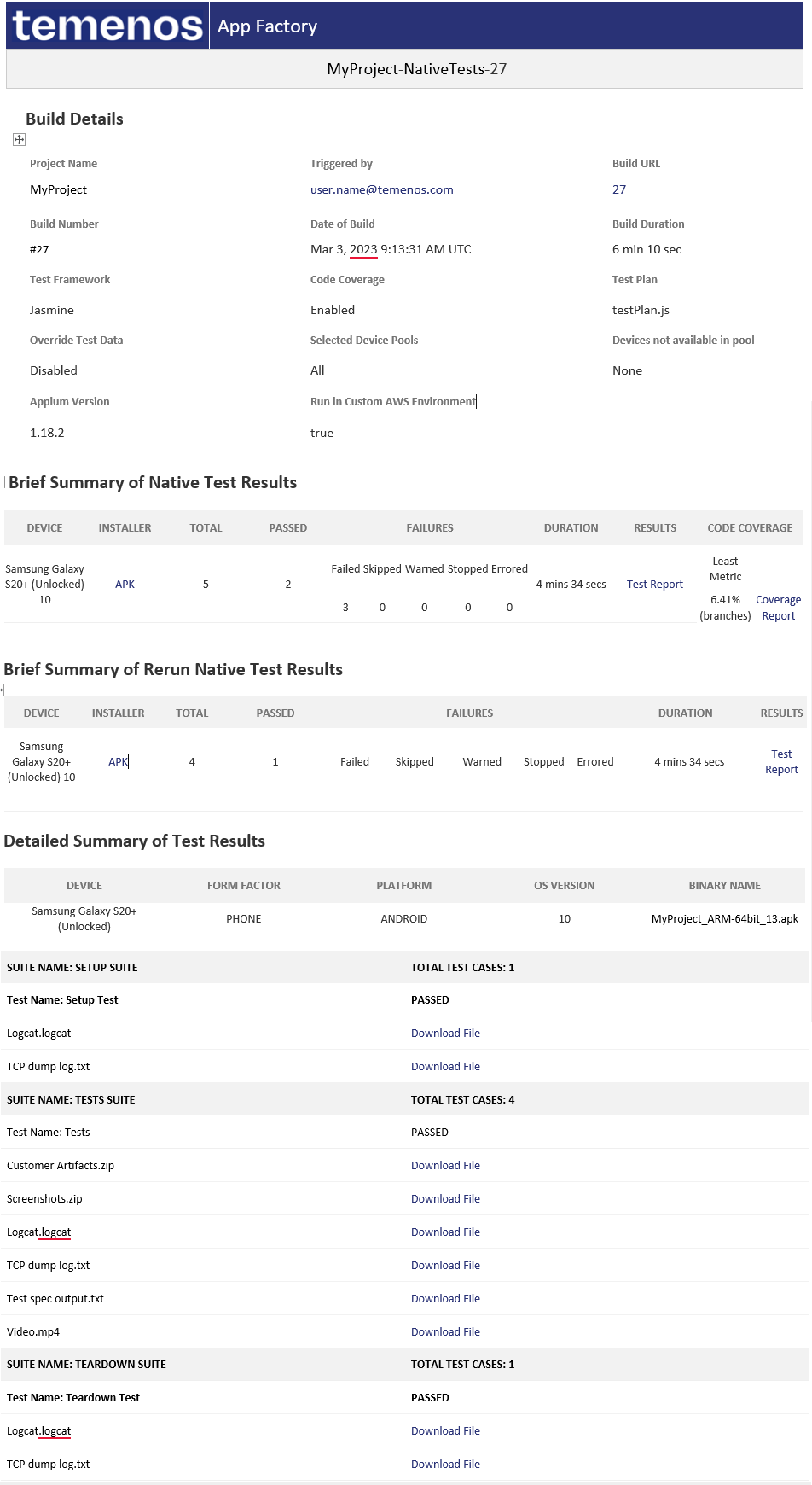
Task: Download Logcat.logcat file for Teardown Test
Action: [445, 1431]
